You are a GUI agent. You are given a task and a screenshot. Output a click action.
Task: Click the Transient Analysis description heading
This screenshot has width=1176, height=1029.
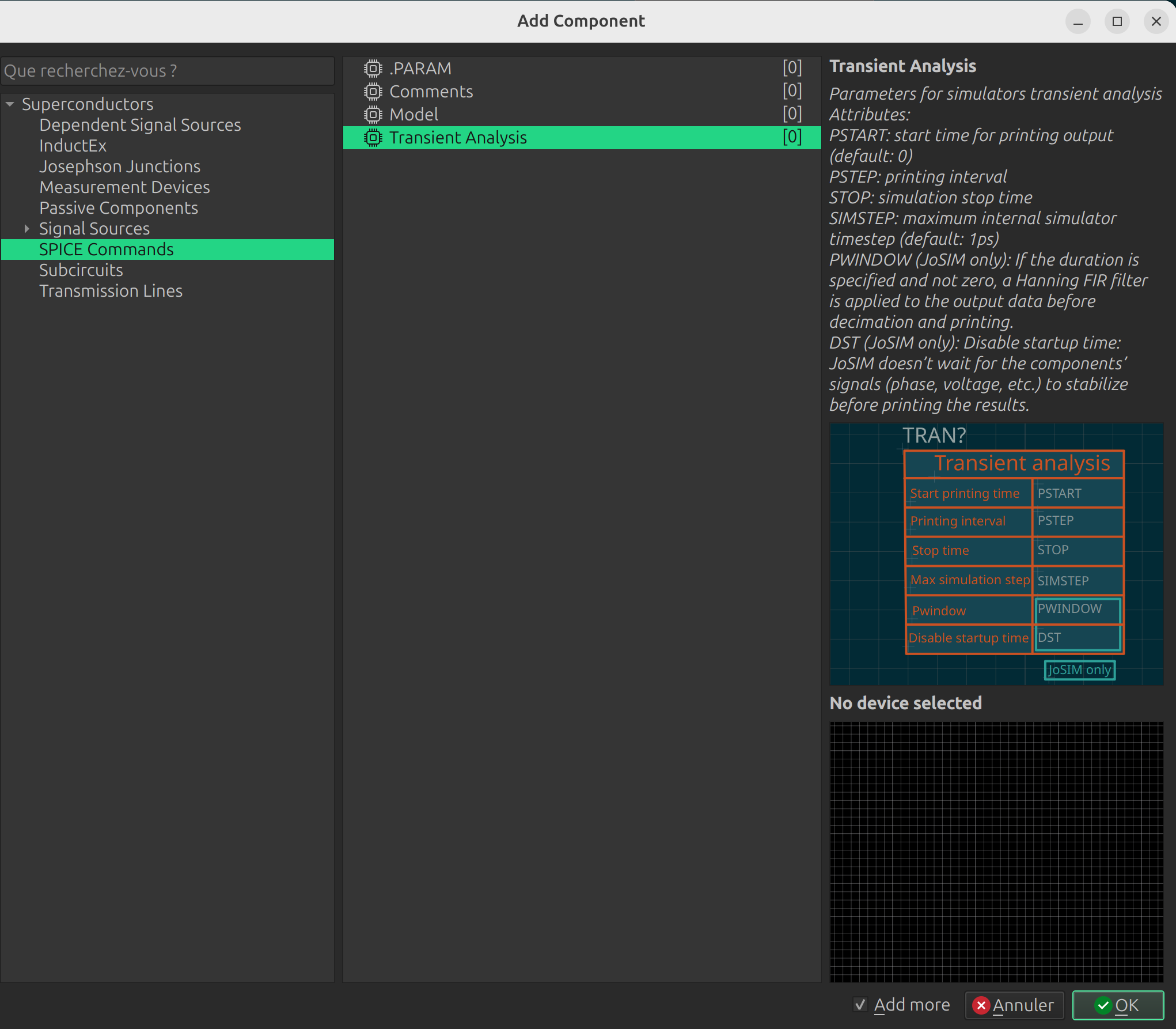pyautogui.click(x=902, y=66)
